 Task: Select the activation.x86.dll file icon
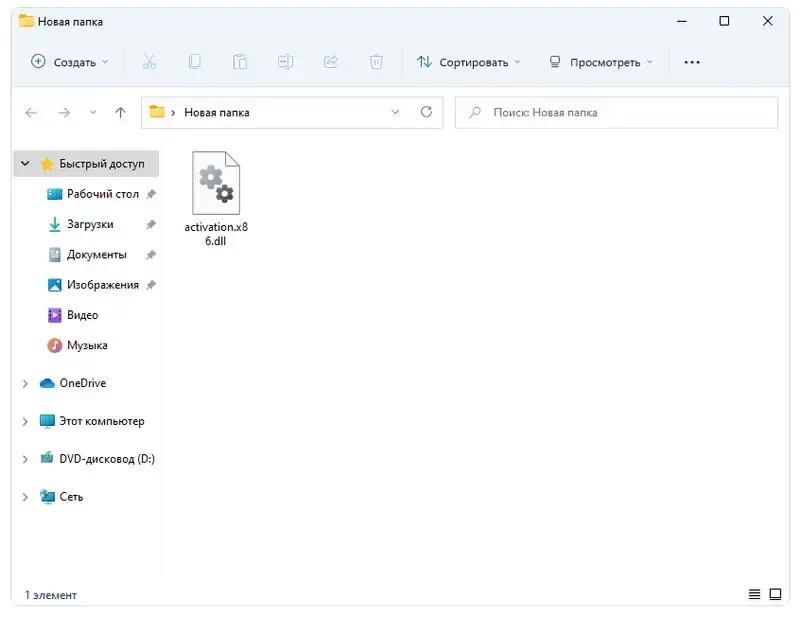[x=216, y=183]
